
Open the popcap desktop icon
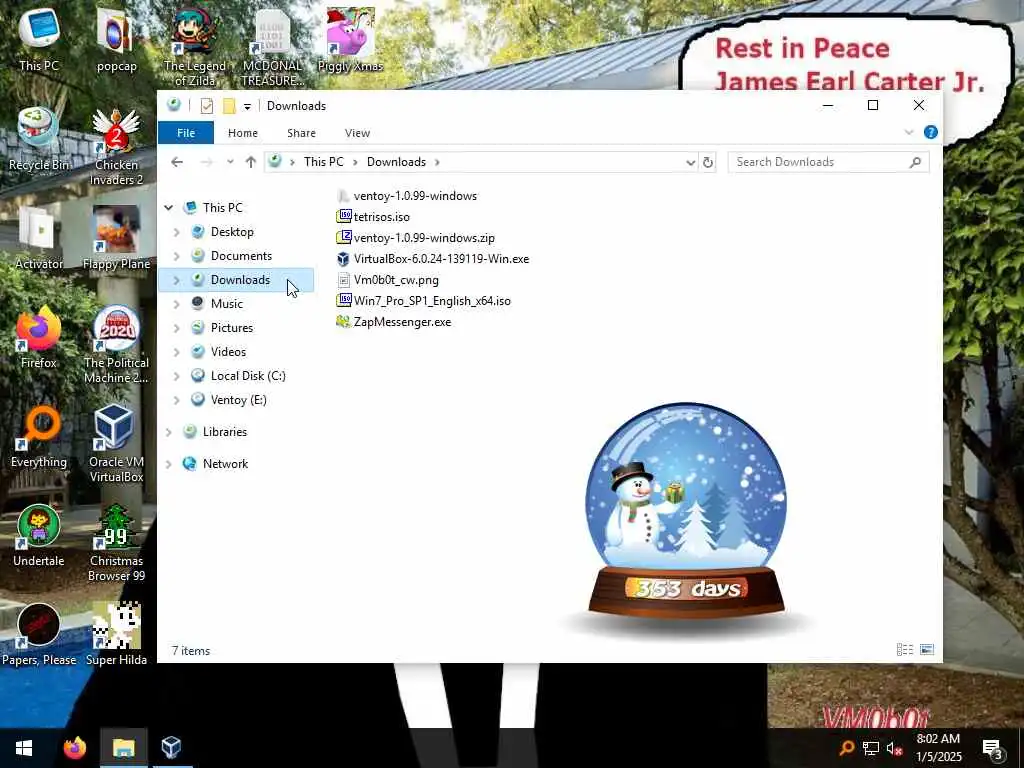tap(116, 39)
